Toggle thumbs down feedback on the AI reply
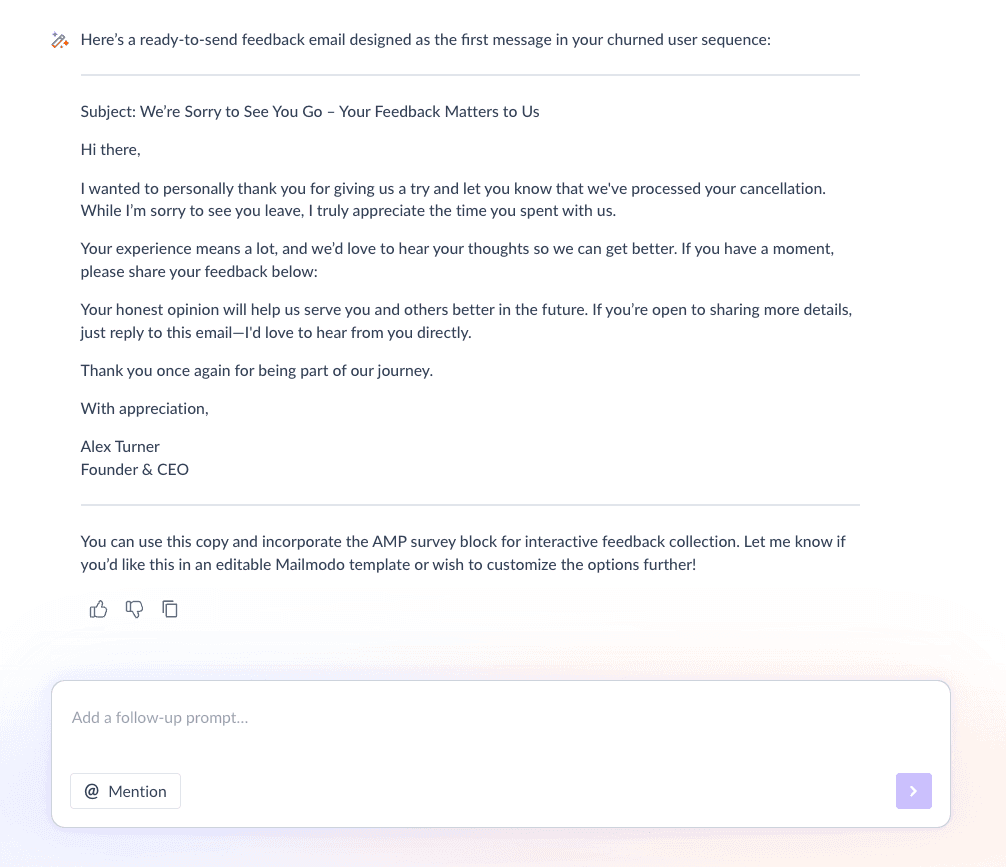The width and height of the screenshot is (1006, 867). (134, 609)
